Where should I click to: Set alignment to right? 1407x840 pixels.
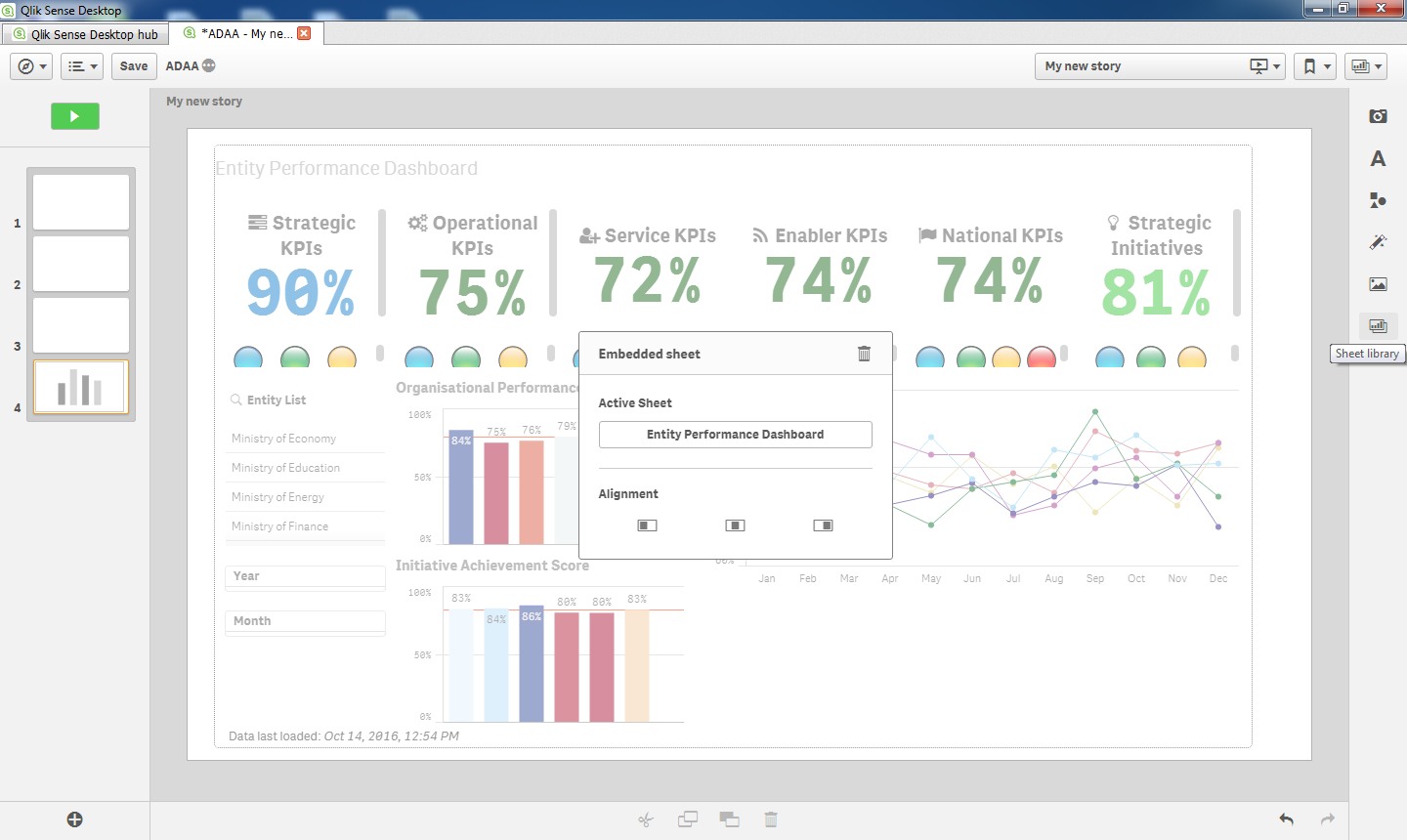(823, 525)
